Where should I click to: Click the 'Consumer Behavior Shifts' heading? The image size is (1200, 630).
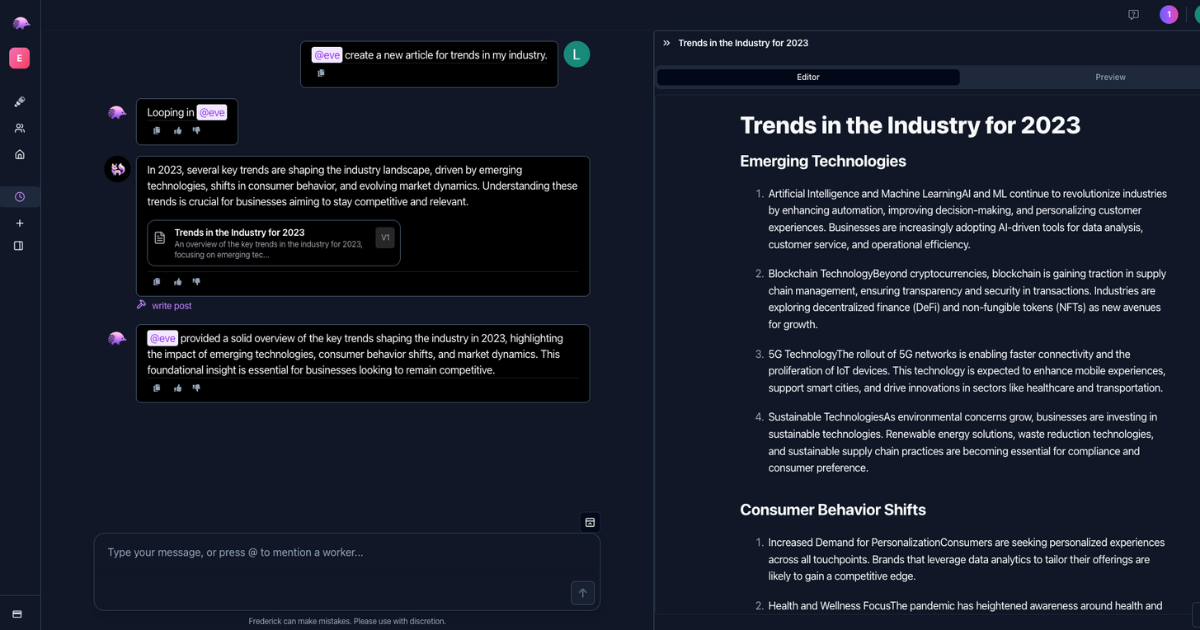[x=833, y=510]
